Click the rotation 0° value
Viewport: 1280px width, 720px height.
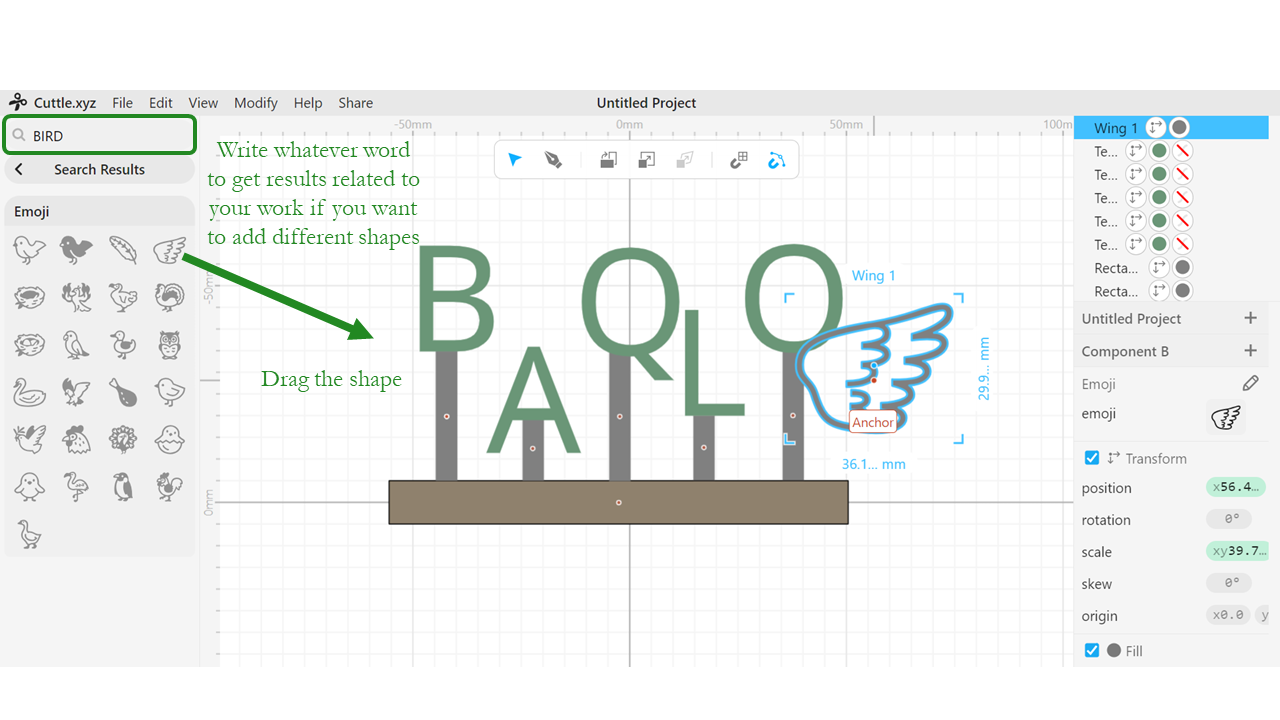[x=1231, y=519]
